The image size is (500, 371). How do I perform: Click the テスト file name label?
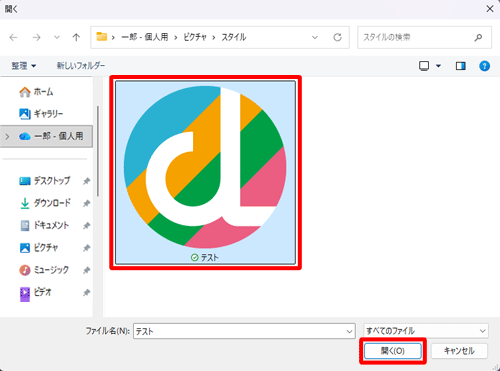point(209,257)
